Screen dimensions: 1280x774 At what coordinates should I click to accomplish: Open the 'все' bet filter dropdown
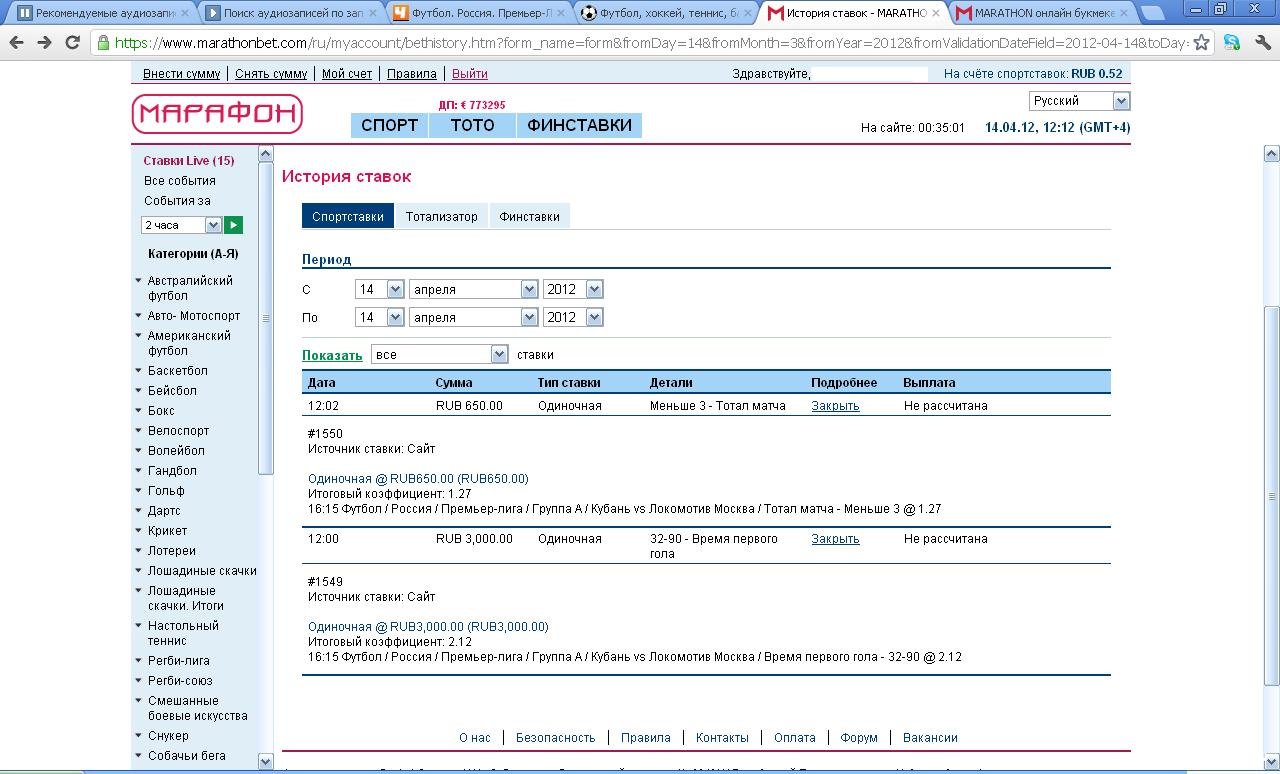pos(440,354)
